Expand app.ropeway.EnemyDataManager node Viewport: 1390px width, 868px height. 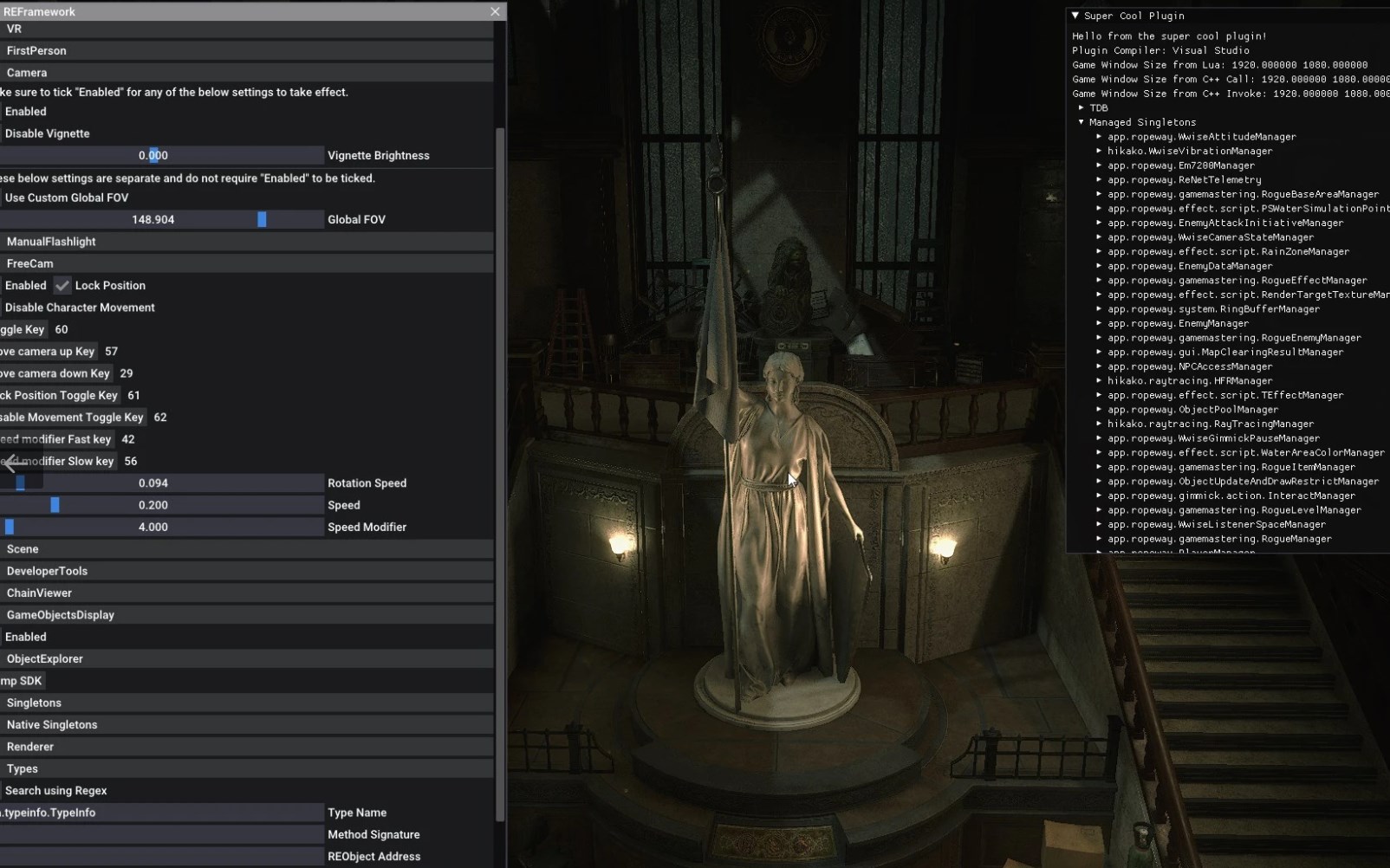pos(1099,266)
